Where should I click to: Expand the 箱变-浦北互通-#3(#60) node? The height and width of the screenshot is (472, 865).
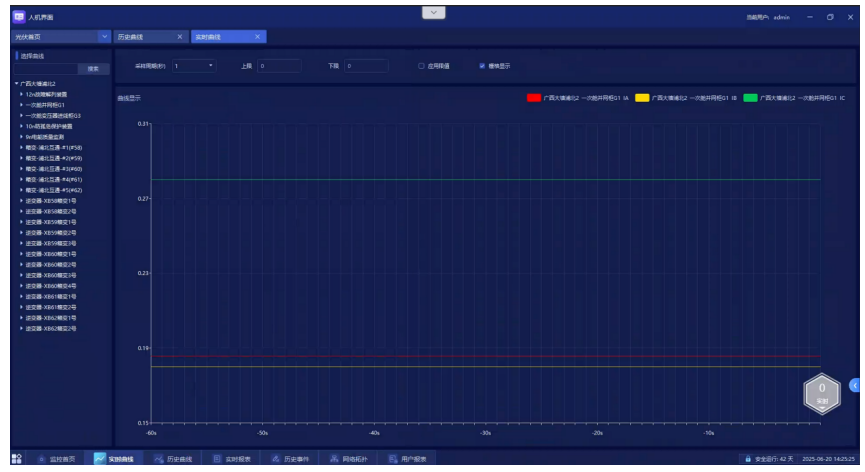pos(22,169)
